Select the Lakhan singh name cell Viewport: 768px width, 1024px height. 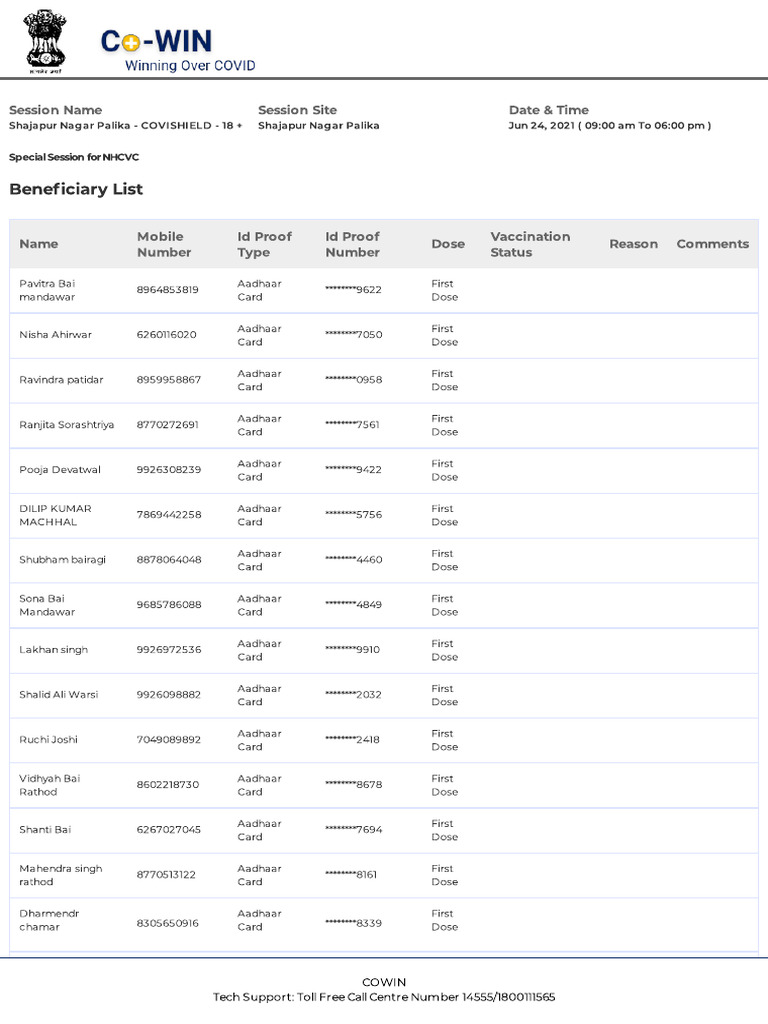tap(54, 650)
